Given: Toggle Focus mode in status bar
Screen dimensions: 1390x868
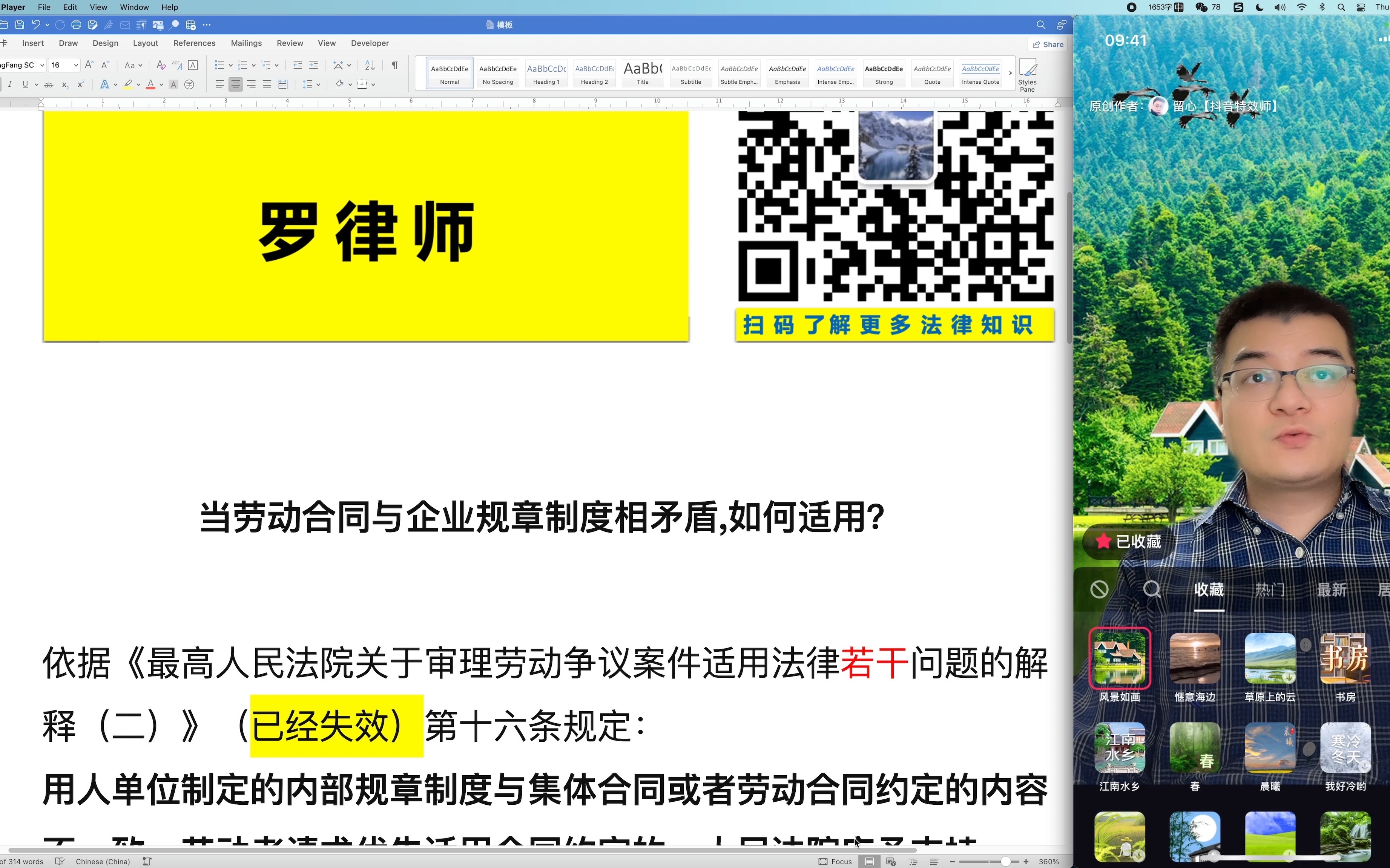Looking at the screenshot, I should (835, 862).
